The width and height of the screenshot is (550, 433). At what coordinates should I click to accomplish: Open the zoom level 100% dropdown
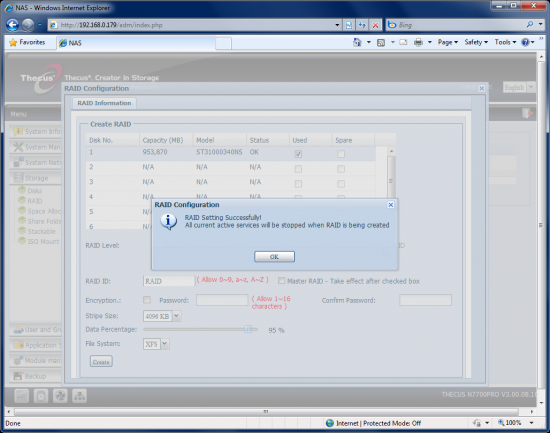coord(532,423)
